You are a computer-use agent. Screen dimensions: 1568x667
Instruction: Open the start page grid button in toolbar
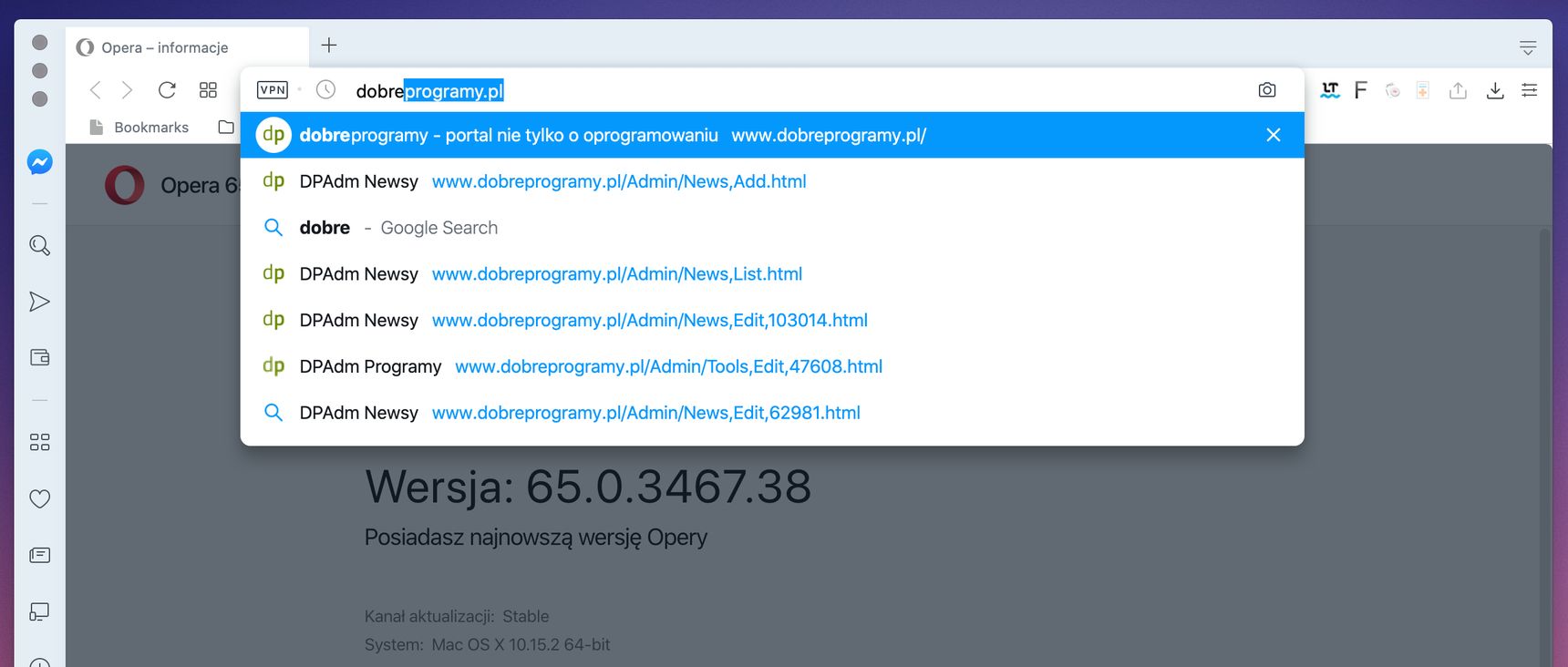tap(208, 90)
